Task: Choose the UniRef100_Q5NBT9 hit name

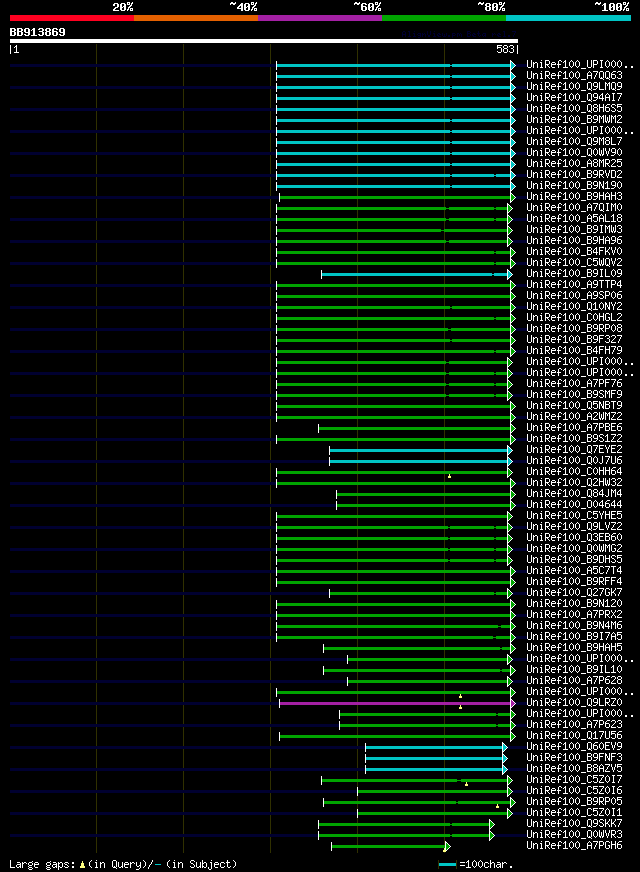Action: (x=574, y=406)
